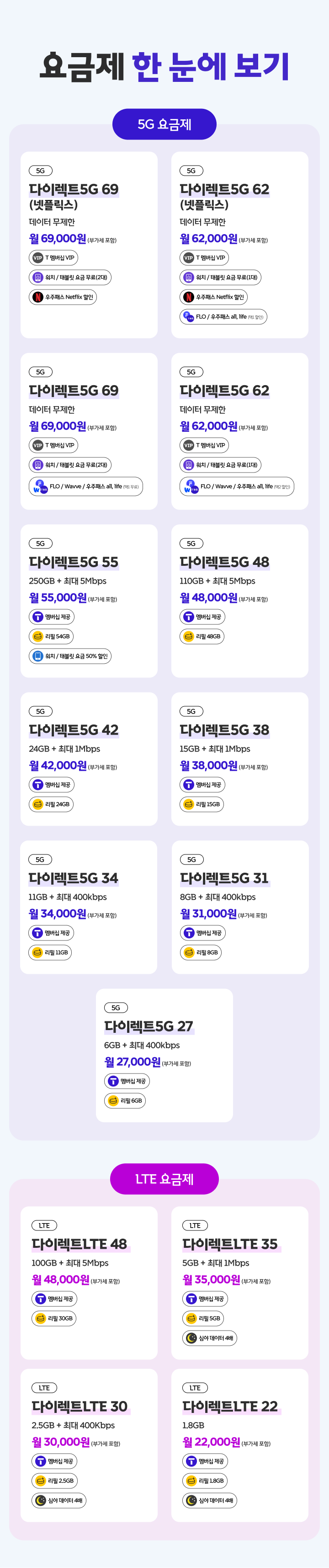Click the T membership icon in 다이렉트LTE 48 card
This screenshot has width=329, height=1568.
click(41, 1299)
